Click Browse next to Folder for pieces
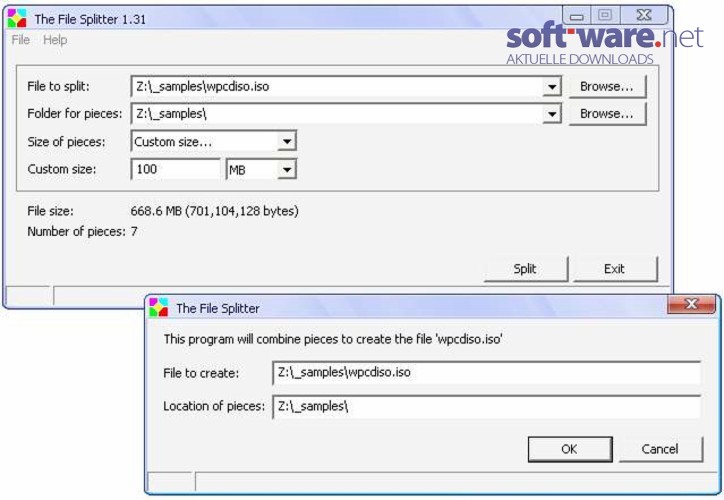 point(607,114)
